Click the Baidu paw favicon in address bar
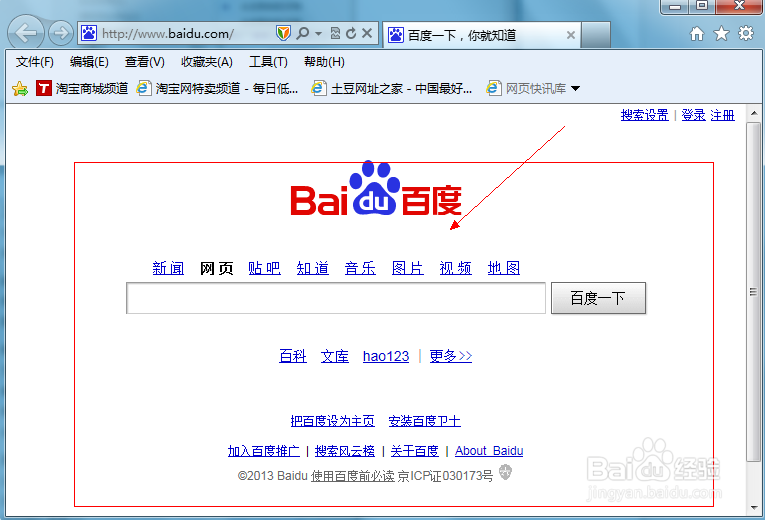The width and height of the screenshot is (765, 520). tap(89, 33)
